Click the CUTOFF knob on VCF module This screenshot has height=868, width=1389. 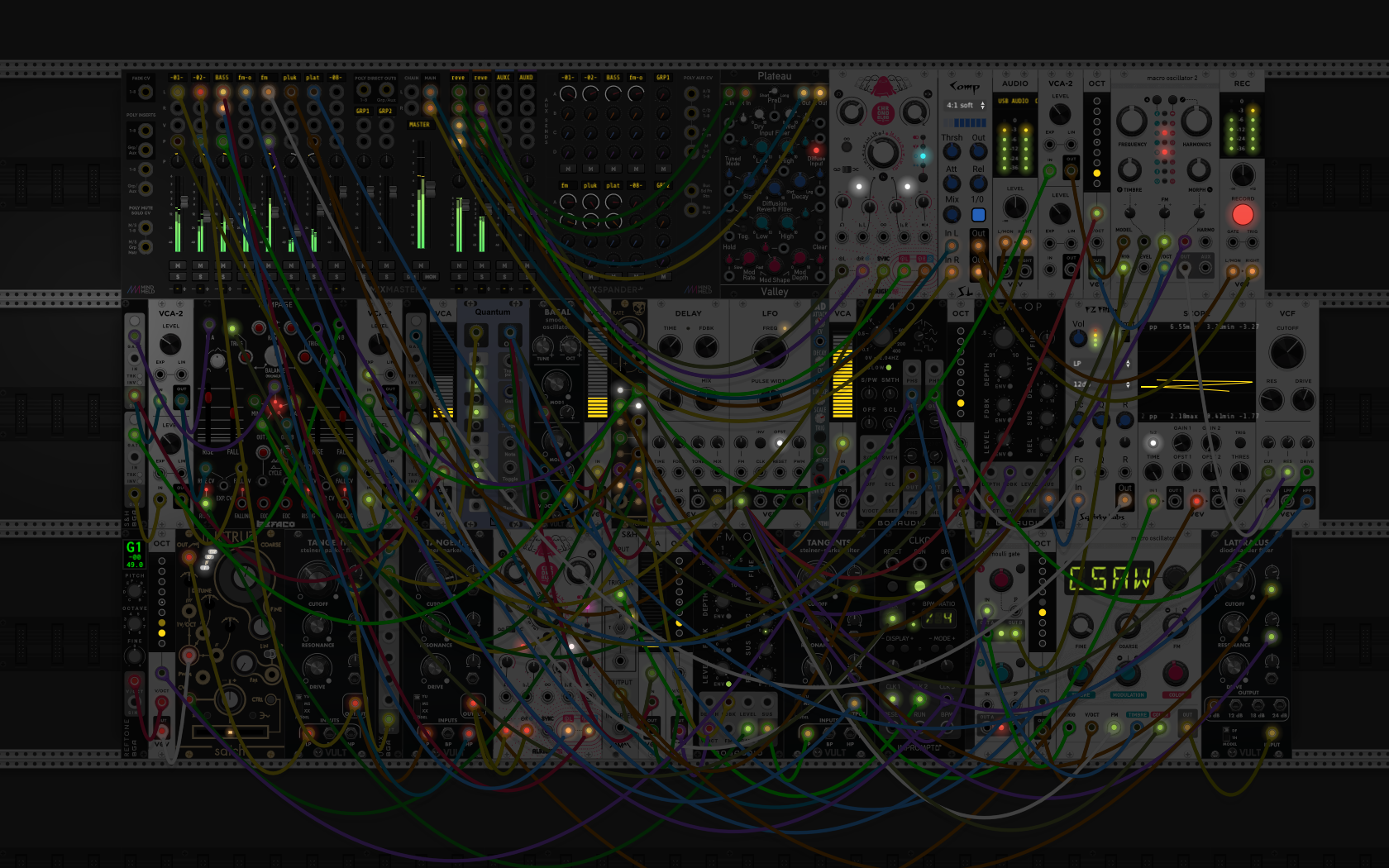click(x=1286, y=353)
